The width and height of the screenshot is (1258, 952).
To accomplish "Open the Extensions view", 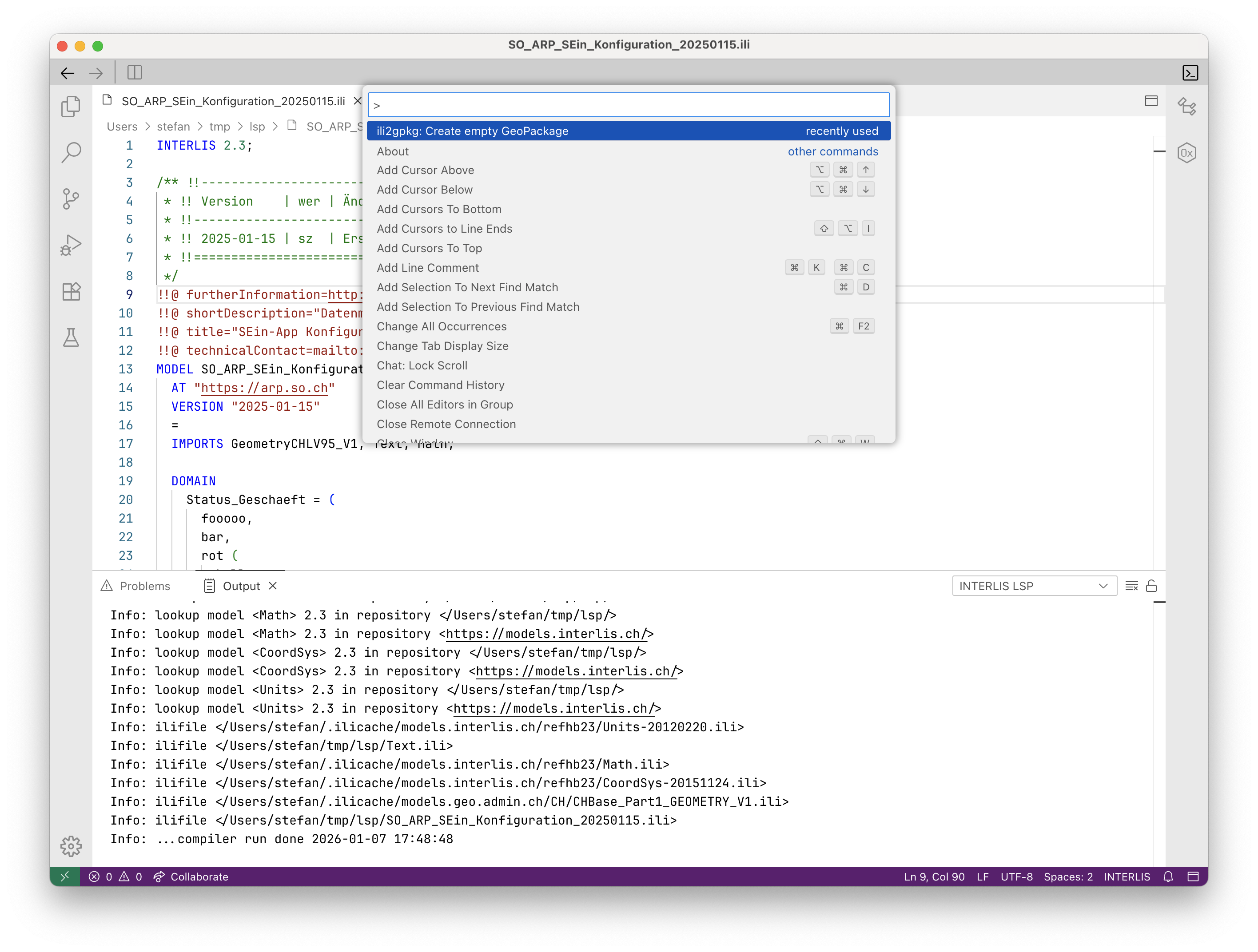I will [71, 292].
